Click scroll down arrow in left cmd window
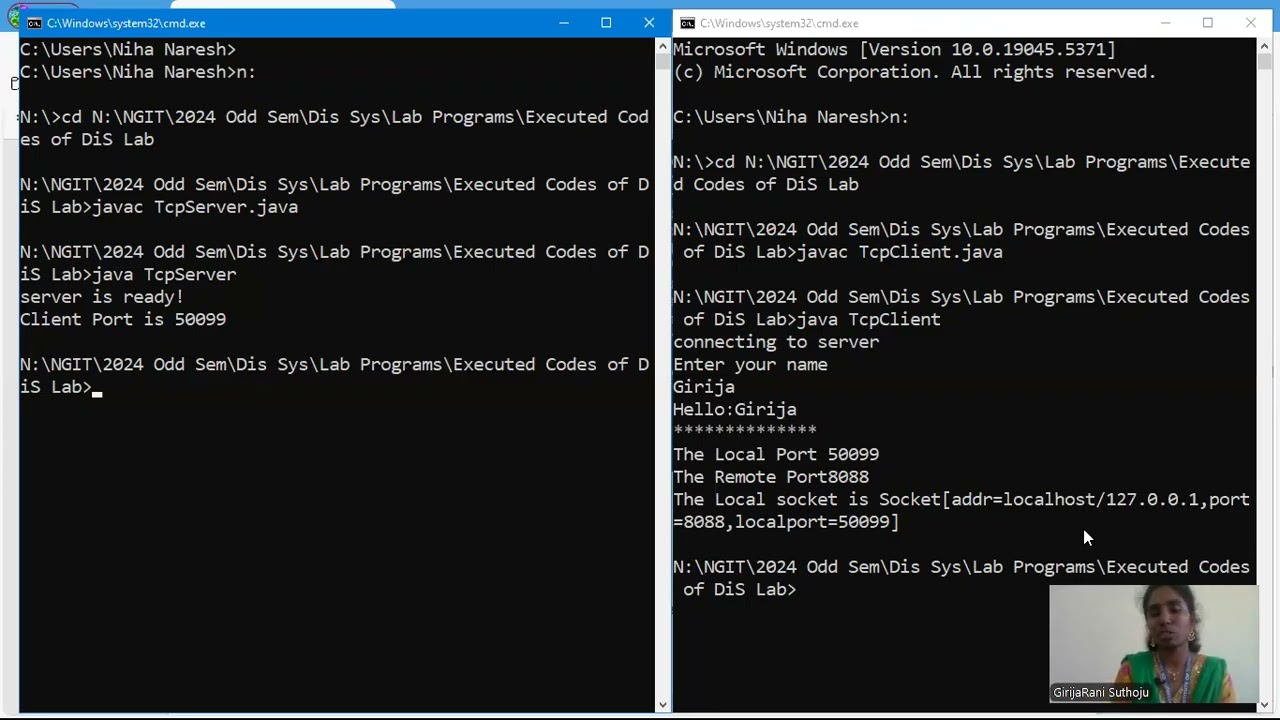The height and width of the screenshot is (720, 1280). (x=662, y=705)
